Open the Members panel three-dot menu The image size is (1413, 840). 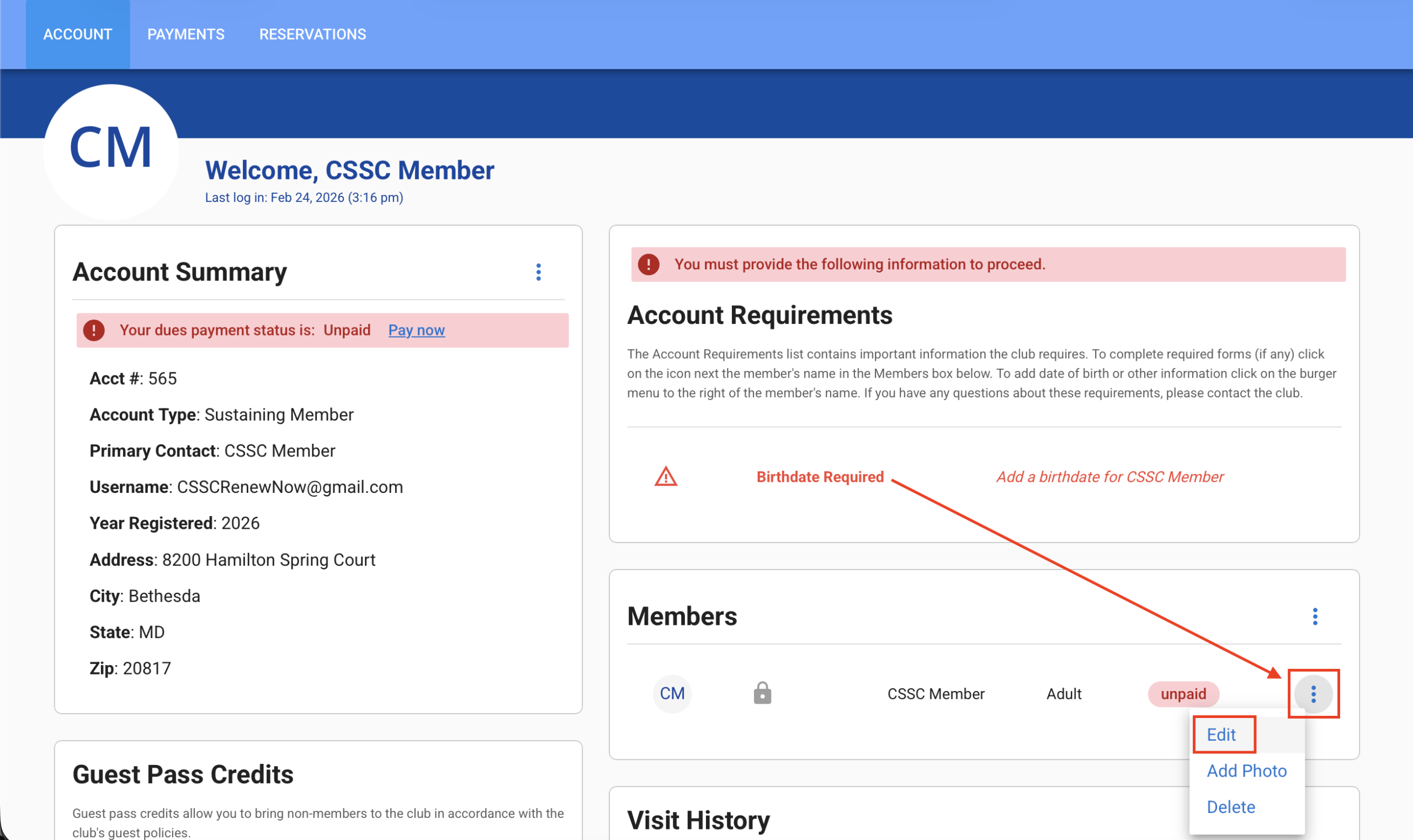[1315, 616]
